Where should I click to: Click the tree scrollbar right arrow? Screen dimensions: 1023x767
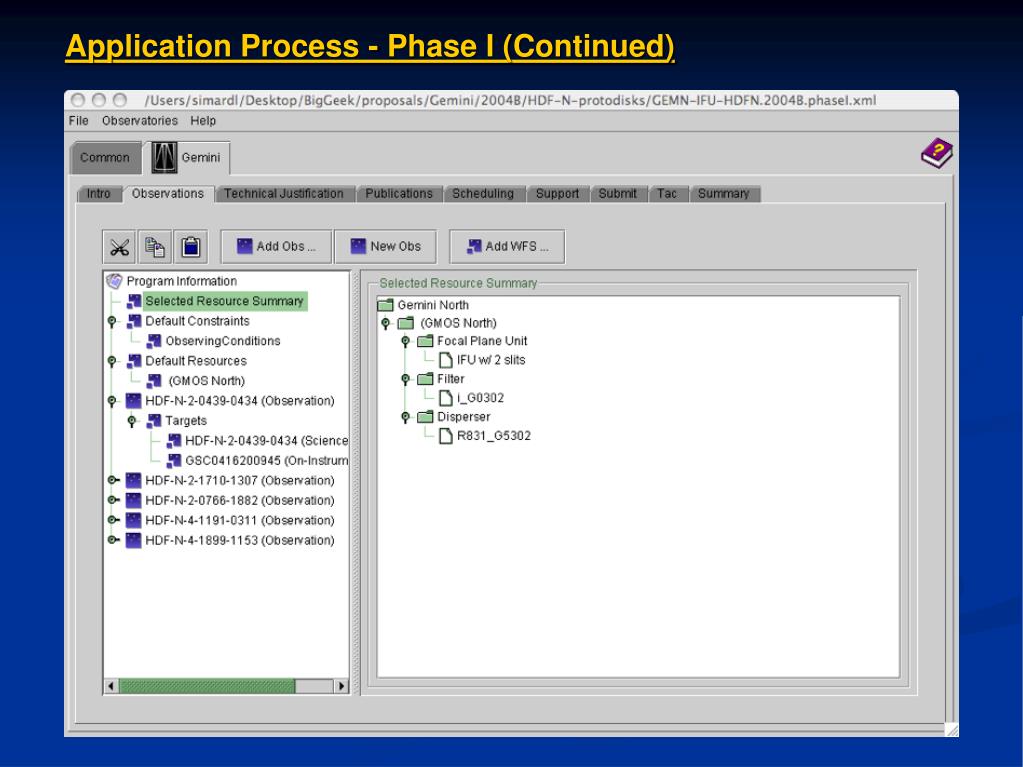[341, 686]
